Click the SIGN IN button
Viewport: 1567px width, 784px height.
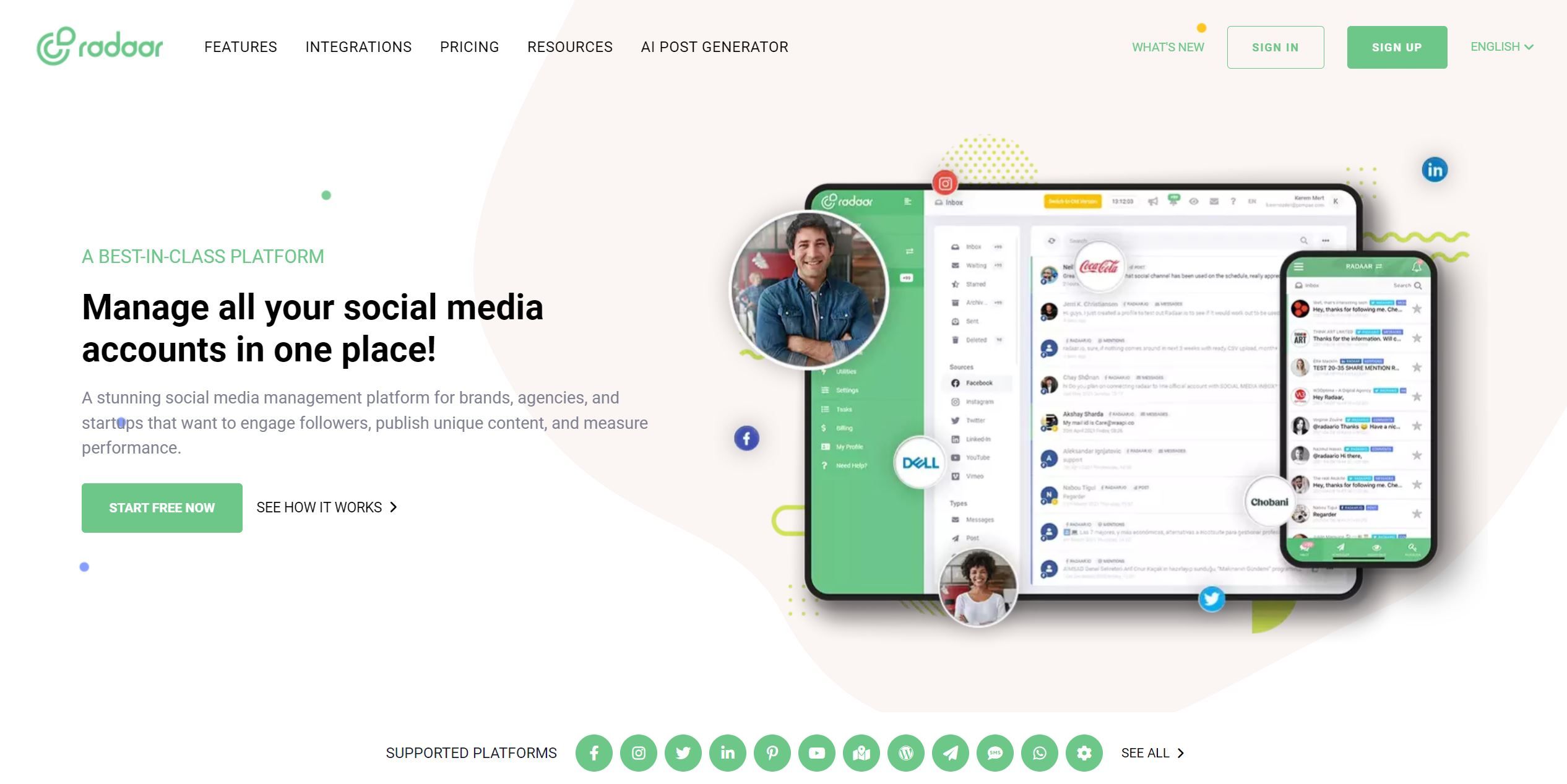(1276, 47)
